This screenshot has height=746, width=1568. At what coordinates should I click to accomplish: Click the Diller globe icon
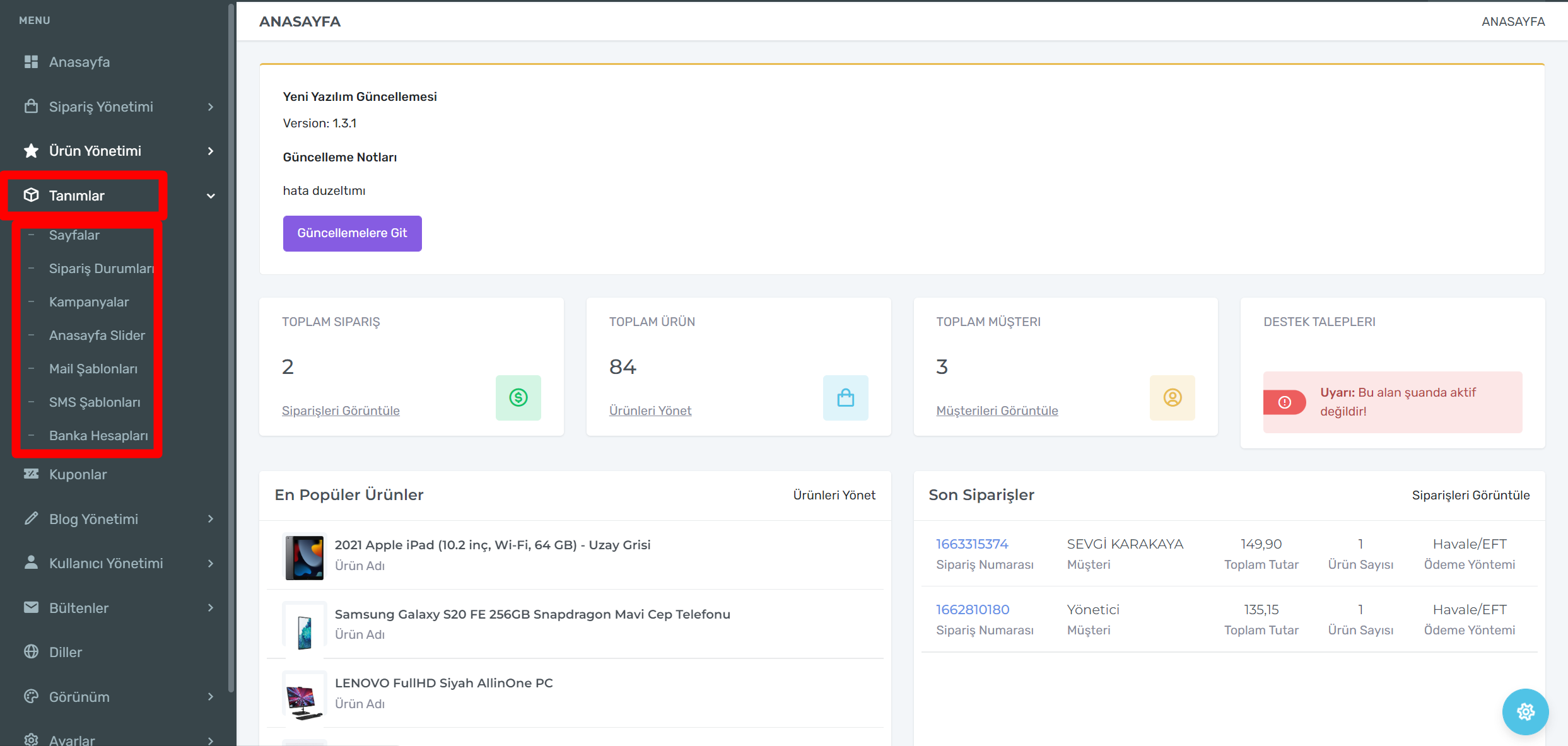31,652
